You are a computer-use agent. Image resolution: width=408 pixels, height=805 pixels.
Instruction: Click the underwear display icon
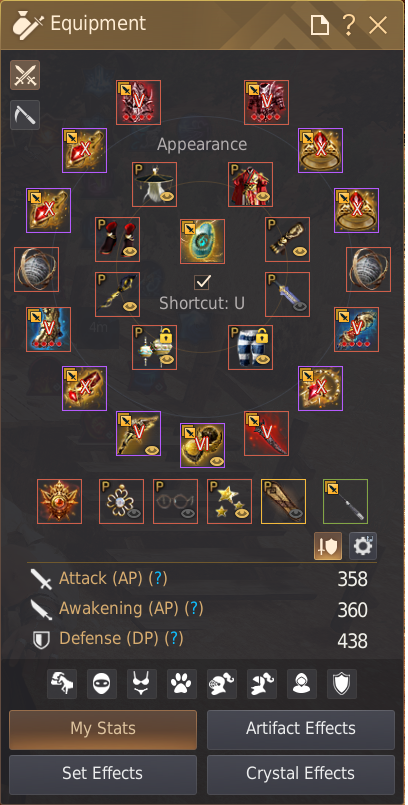[x=142, y=683]
